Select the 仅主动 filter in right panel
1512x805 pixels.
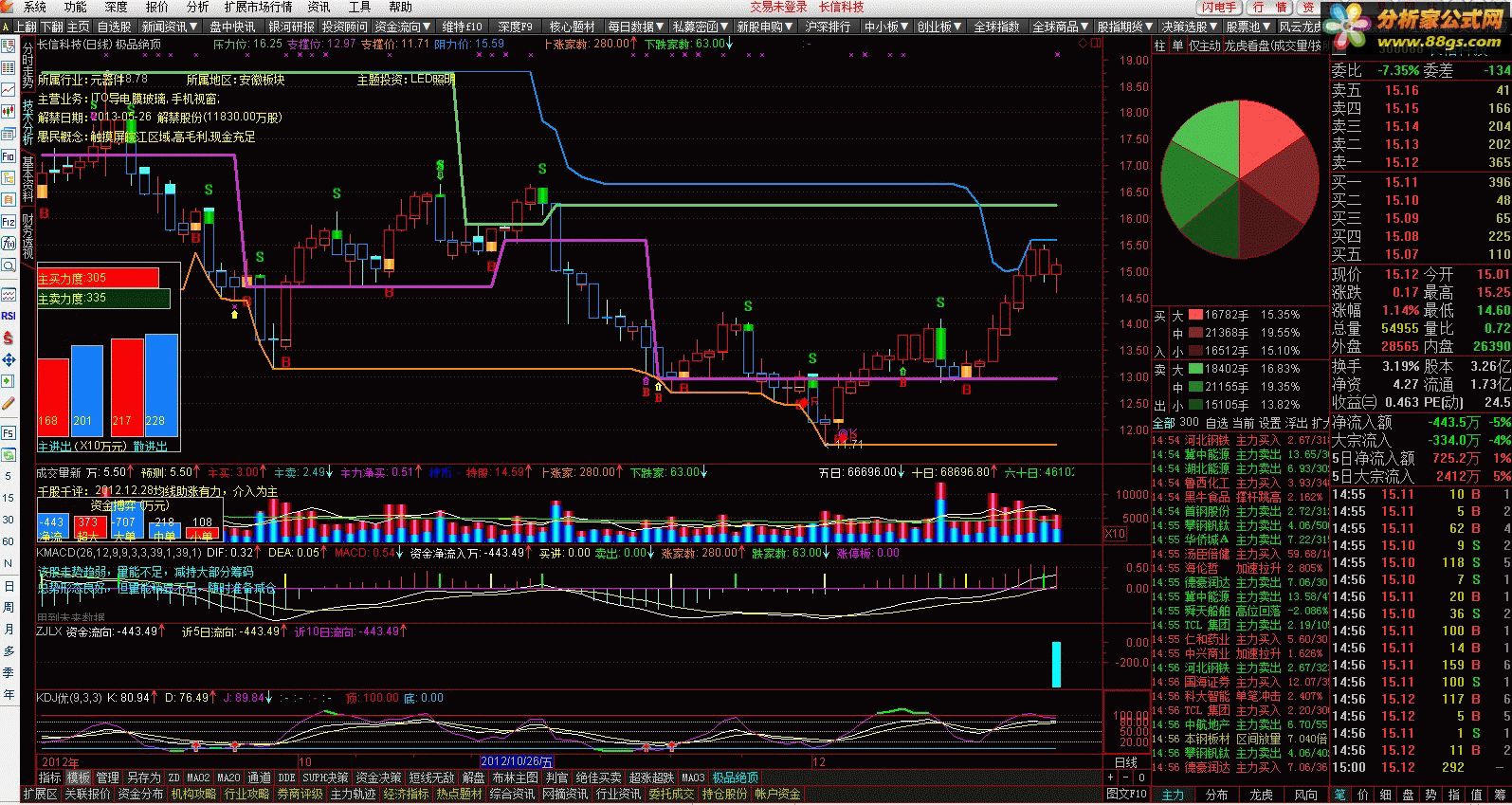click(1205, 46)
